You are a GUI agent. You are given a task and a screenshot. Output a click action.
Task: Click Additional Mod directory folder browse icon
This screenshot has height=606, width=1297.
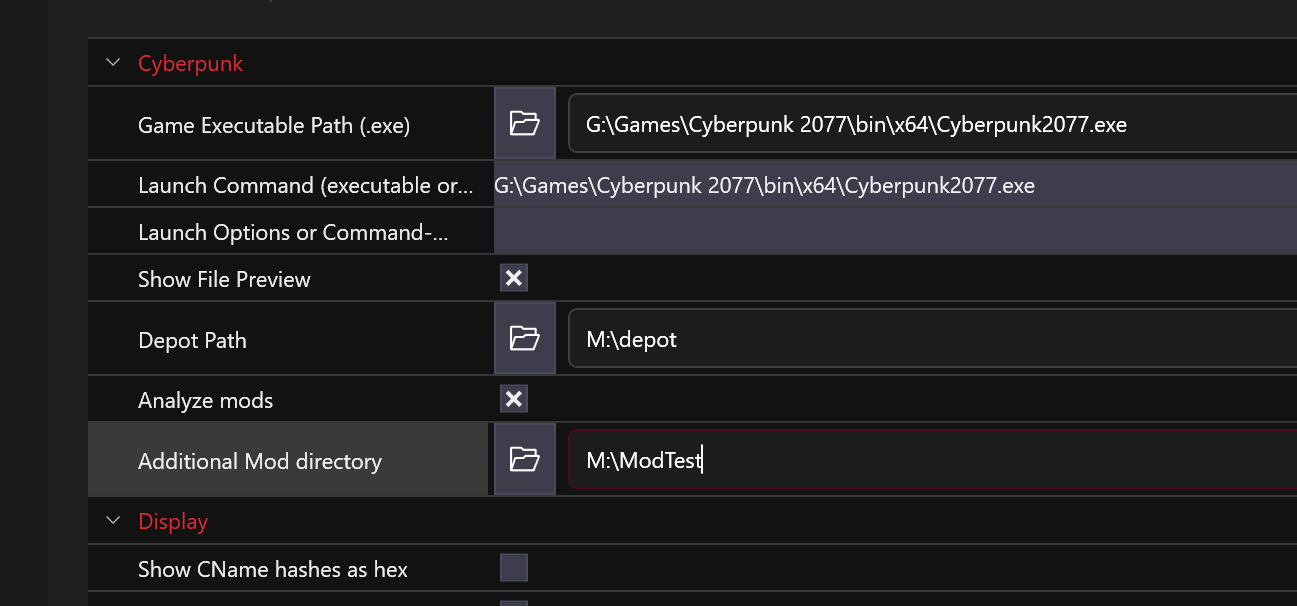pyautogui.click(x=525, y=459)
